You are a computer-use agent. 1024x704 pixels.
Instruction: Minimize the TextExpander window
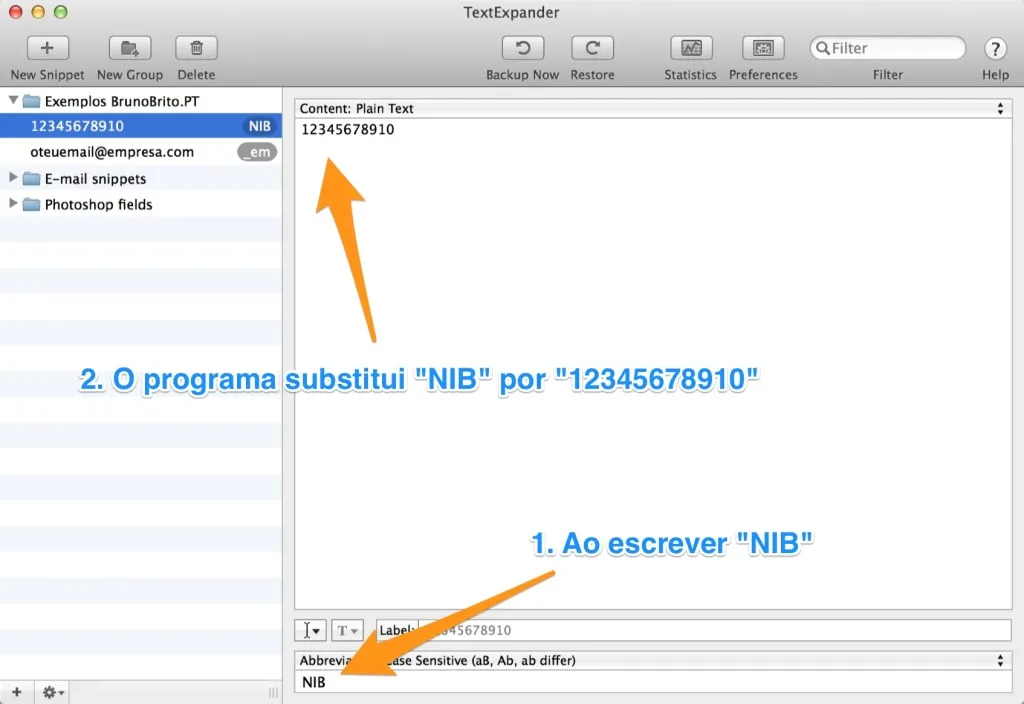point(38,12)
